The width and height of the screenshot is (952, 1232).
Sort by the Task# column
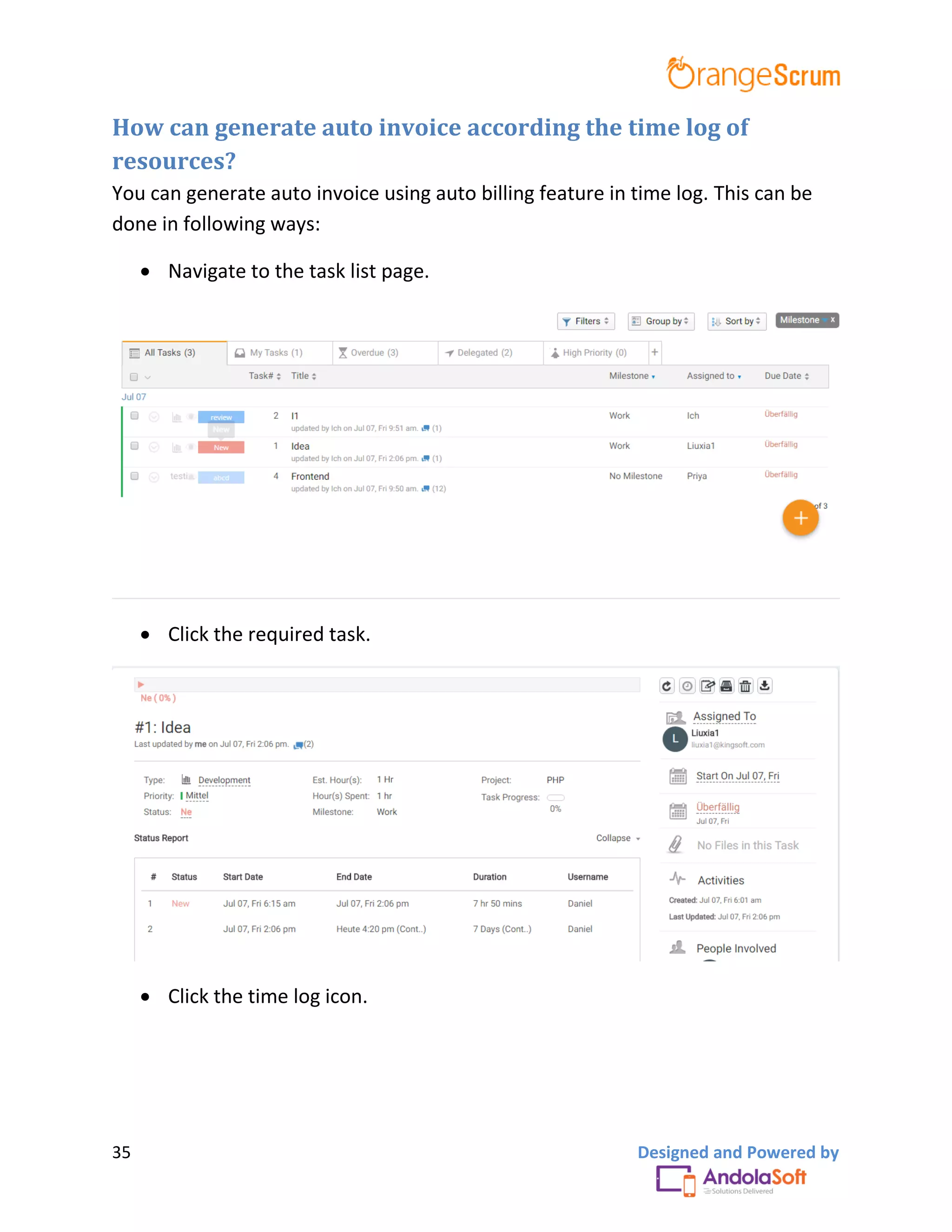(x=264, y=376)
